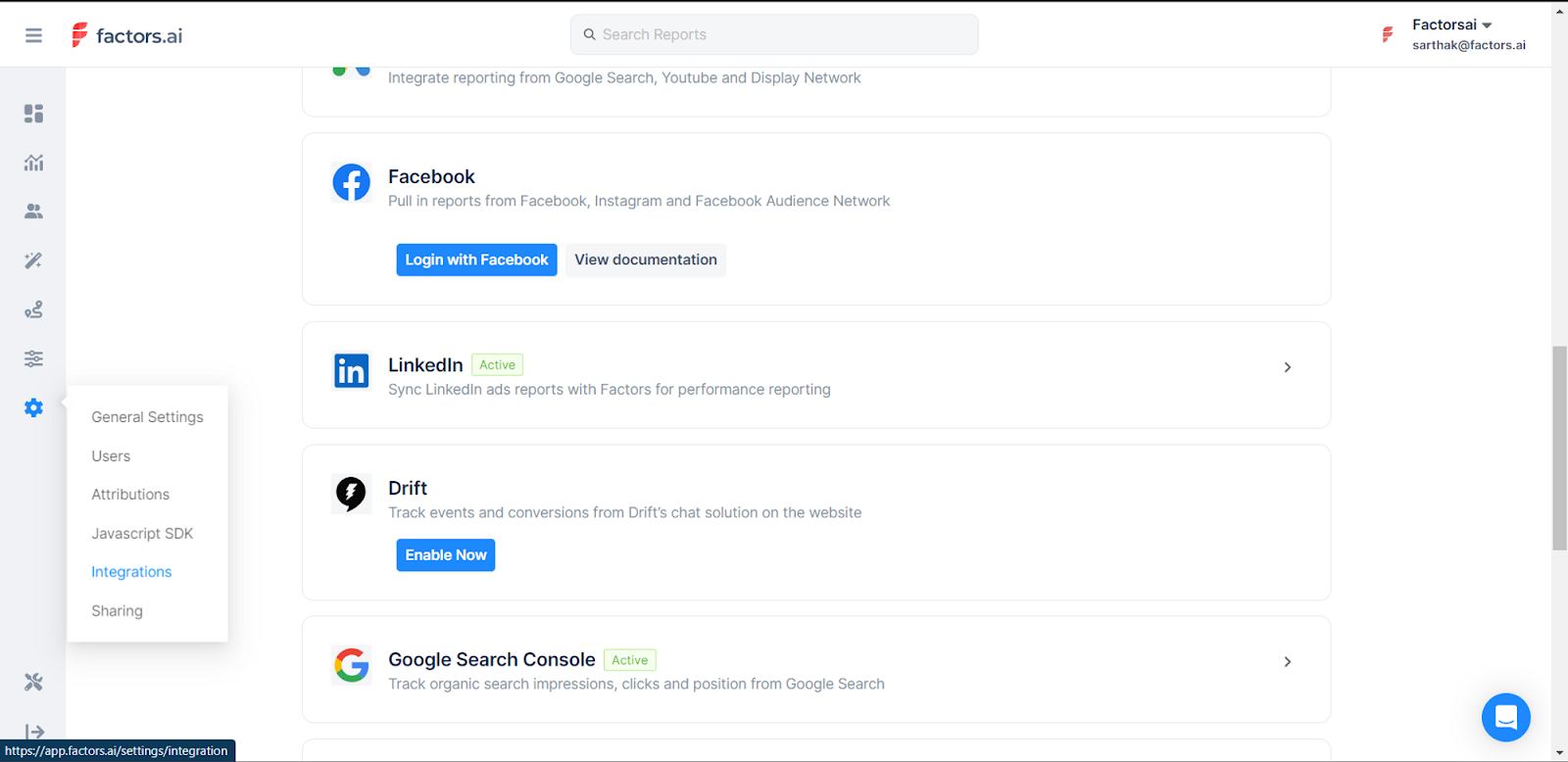1568x762 pixels.
Task: Click the Drift integration title
Action: click(x=408, y=488)
